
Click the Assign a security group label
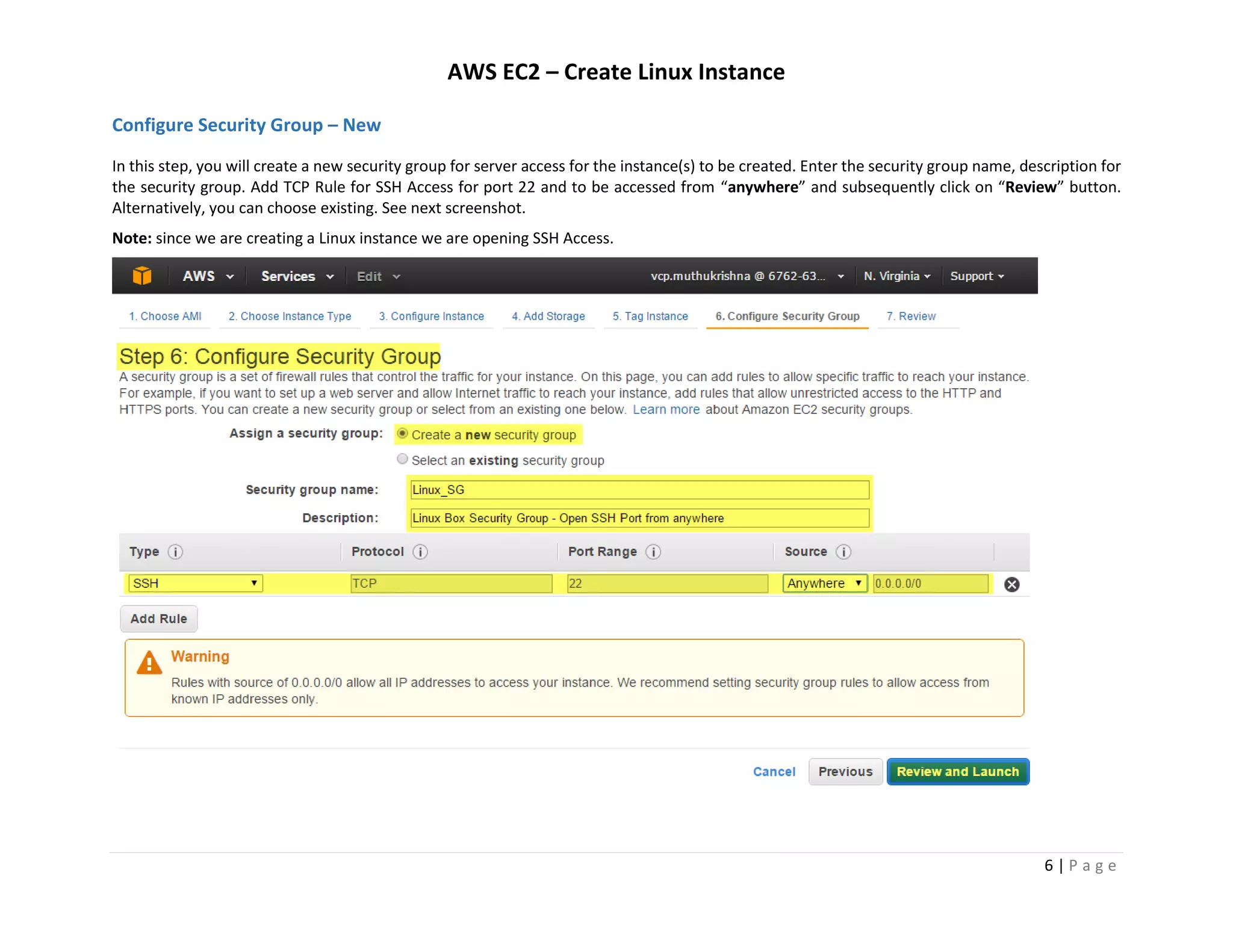click(306, 433)
